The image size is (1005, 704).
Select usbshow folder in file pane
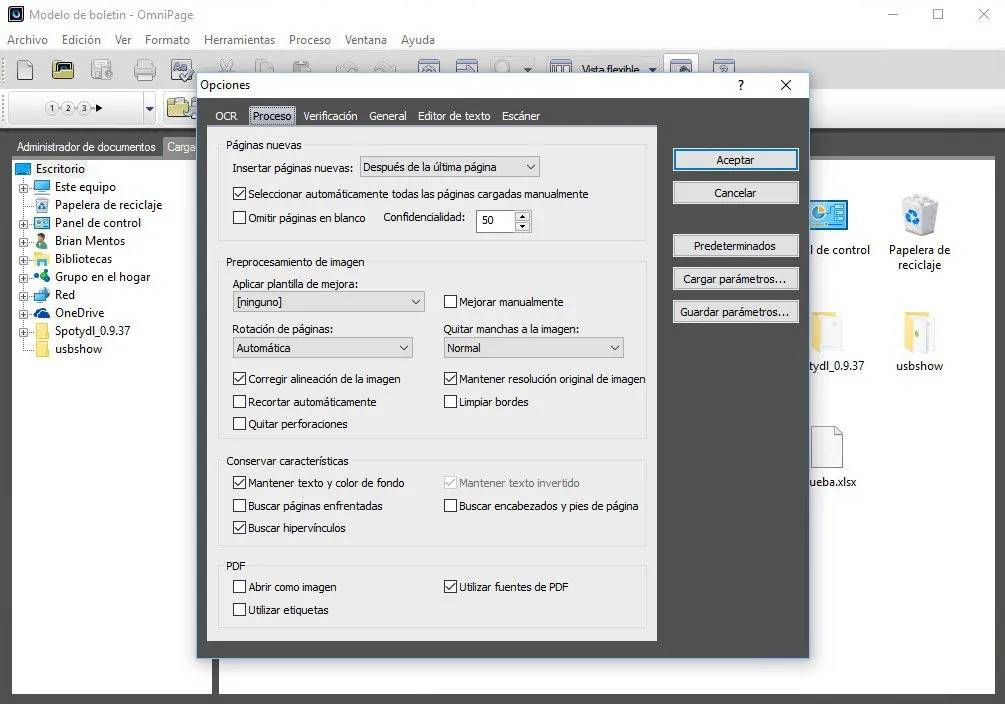pos(919,331)
